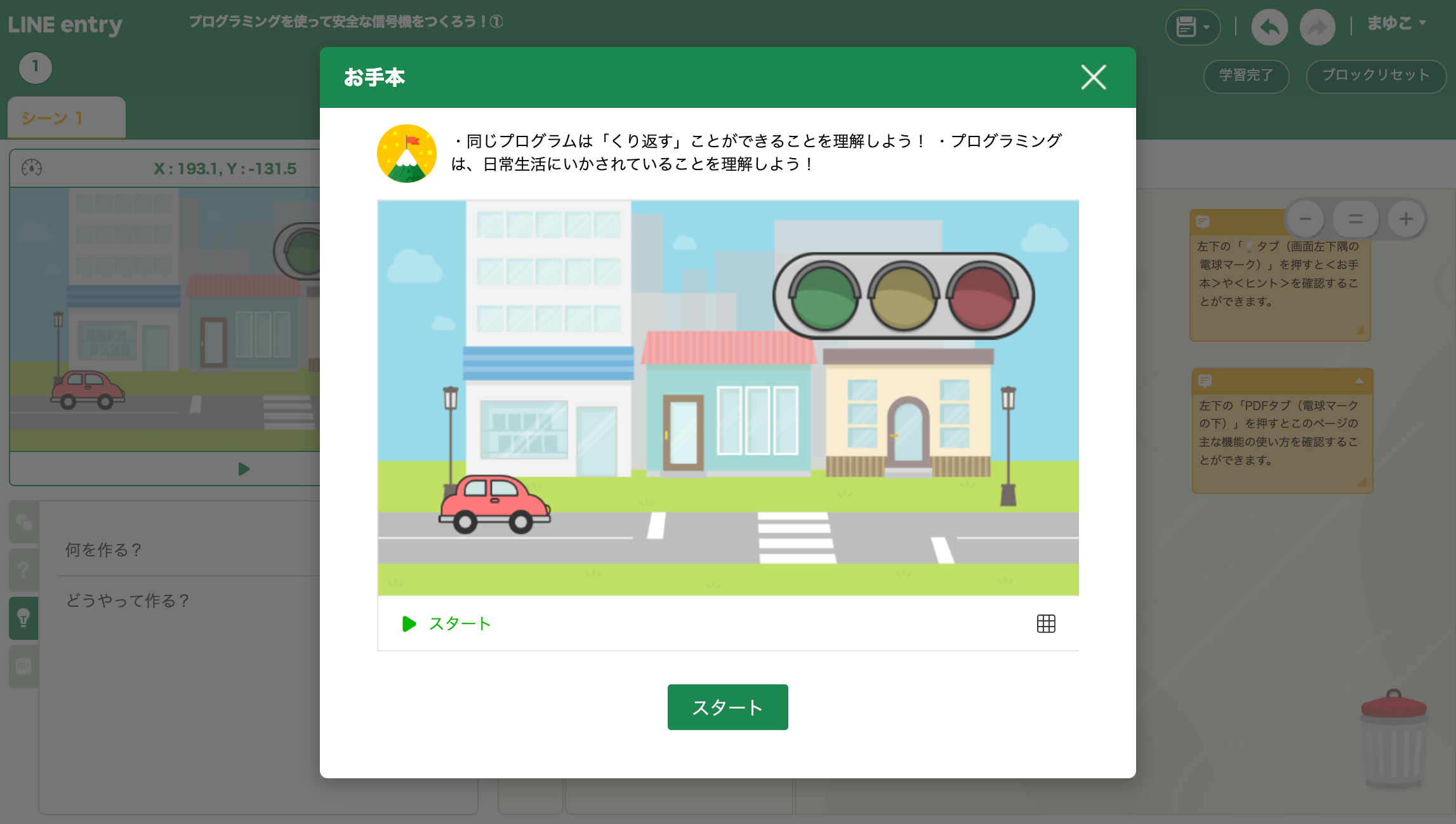
Task: Click the ブロックリセット button
Action: [1376, 76]
